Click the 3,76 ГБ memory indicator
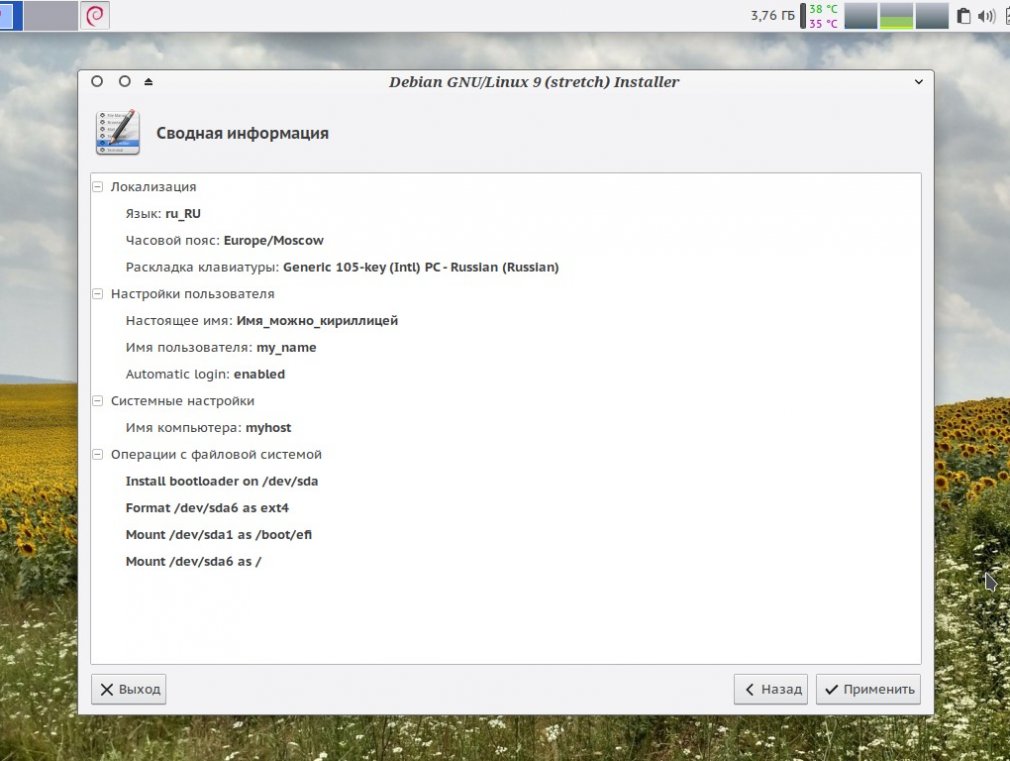The height and width of the screenshot is (761, 1010). 772,15
